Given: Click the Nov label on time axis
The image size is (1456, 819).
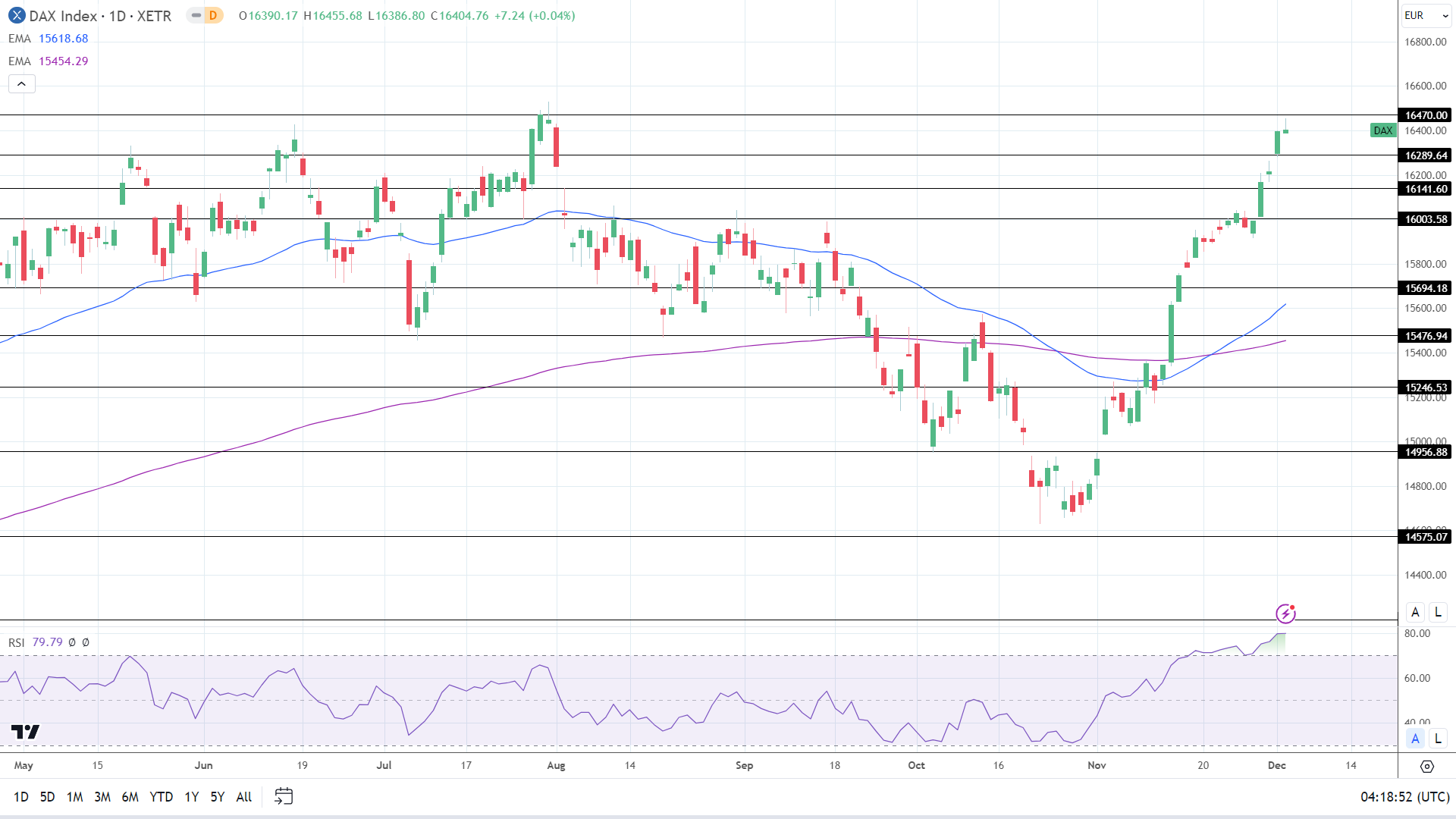Looking at the screenshot, I should 1097,765.
